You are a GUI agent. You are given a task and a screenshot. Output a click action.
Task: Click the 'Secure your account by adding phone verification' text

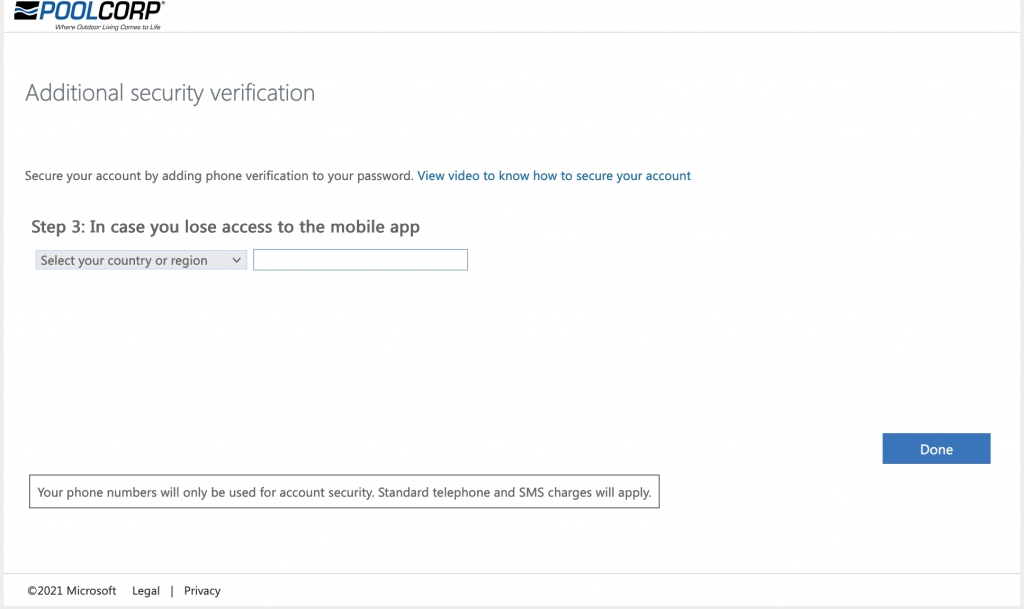click(218, 176)
